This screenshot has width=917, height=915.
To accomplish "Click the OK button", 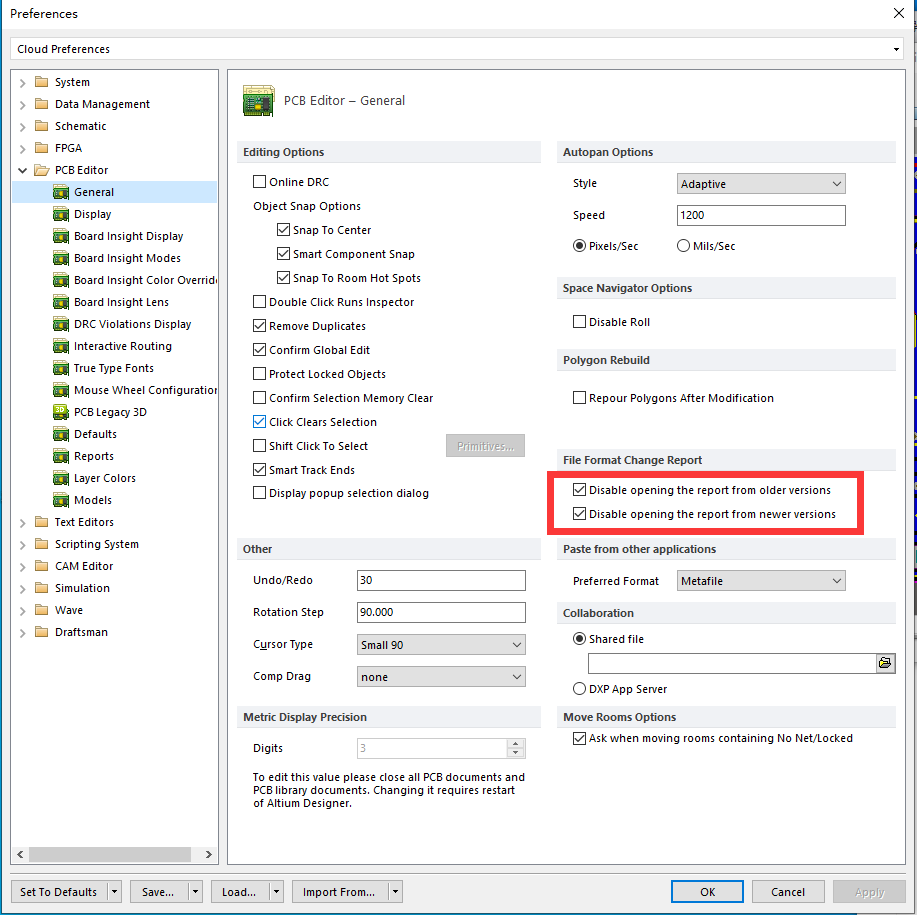I will [707, 892].
